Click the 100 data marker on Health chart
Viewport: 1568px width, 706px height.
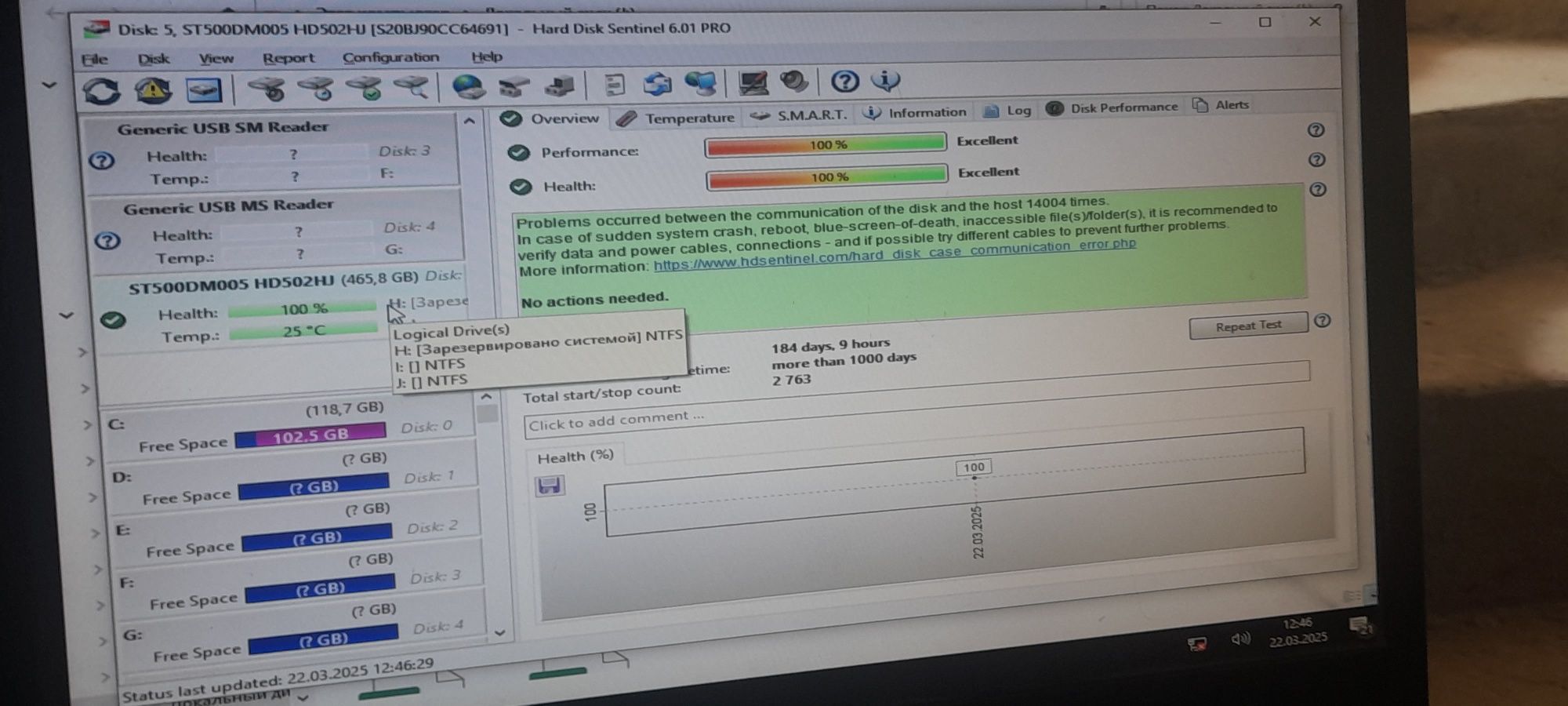[x=974, y=468]
